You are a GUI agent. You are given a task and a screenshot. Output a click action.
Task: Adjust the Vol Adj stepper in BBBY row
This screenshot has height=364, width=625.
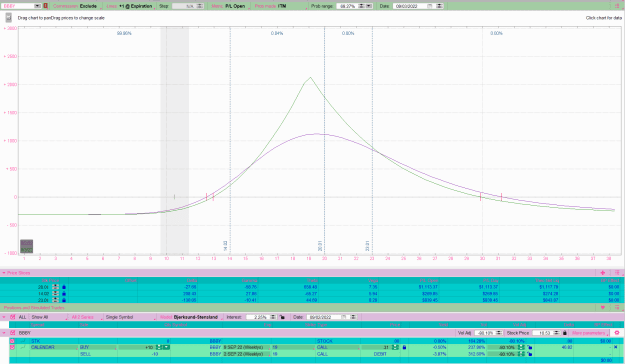click(499, 333)
